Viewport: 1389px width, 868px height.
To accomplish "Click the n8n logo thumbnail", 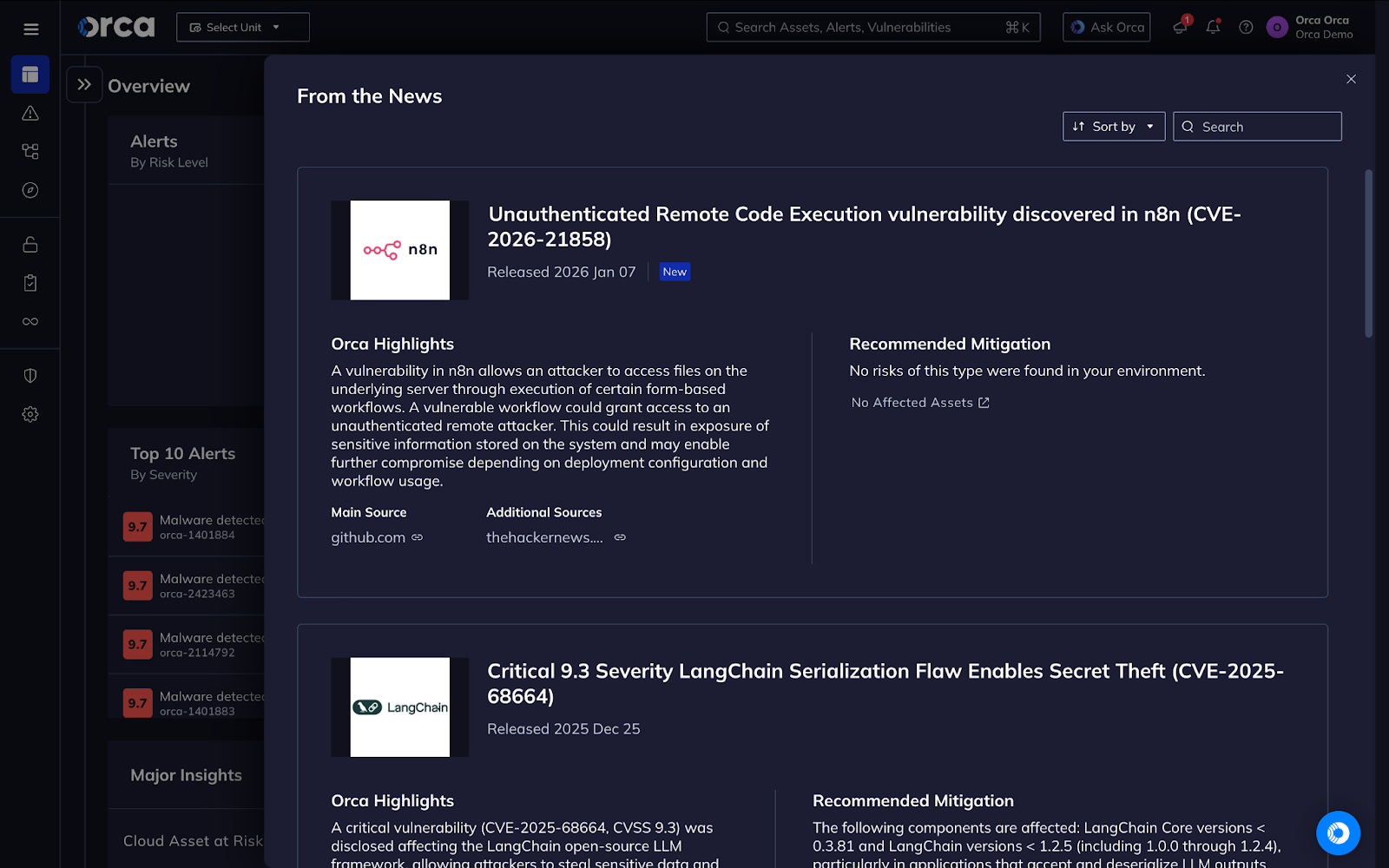I will (x=399, y=250).
